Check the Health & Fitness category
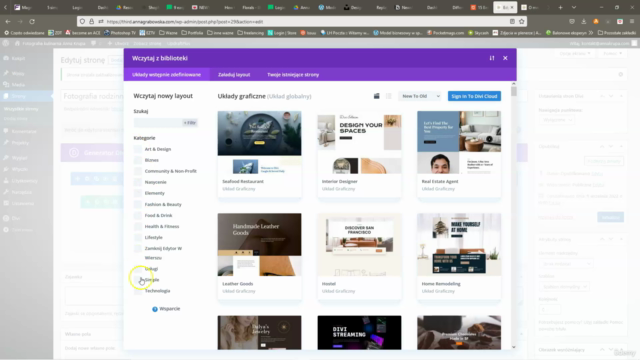 pyautogui.click(x=138, y=227)
